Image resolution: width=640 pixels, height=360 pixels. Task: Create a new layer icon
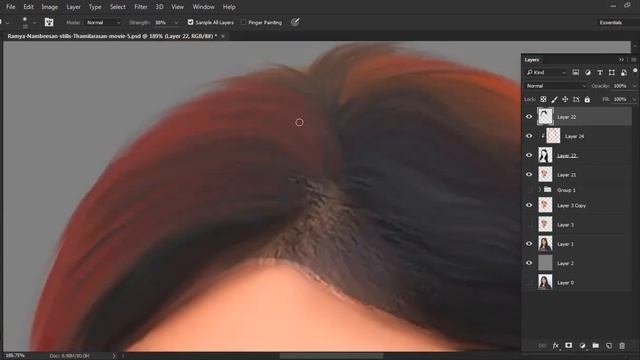coord(609,346)
